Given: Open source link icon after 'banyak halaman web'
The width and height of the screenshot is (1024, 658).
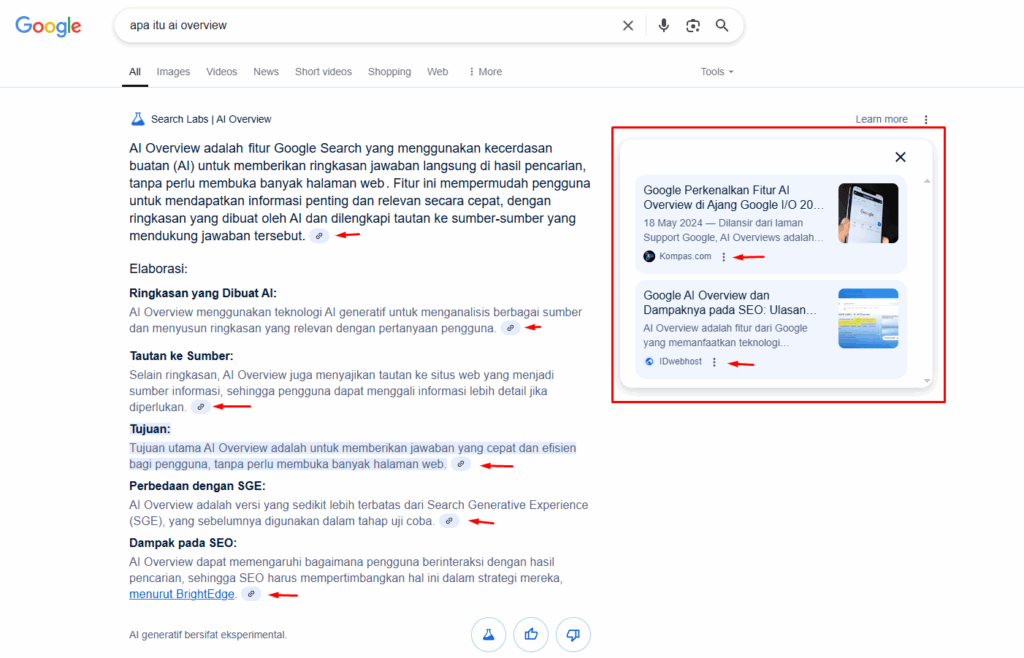Looking at the screenshot, I should point(461,464).
